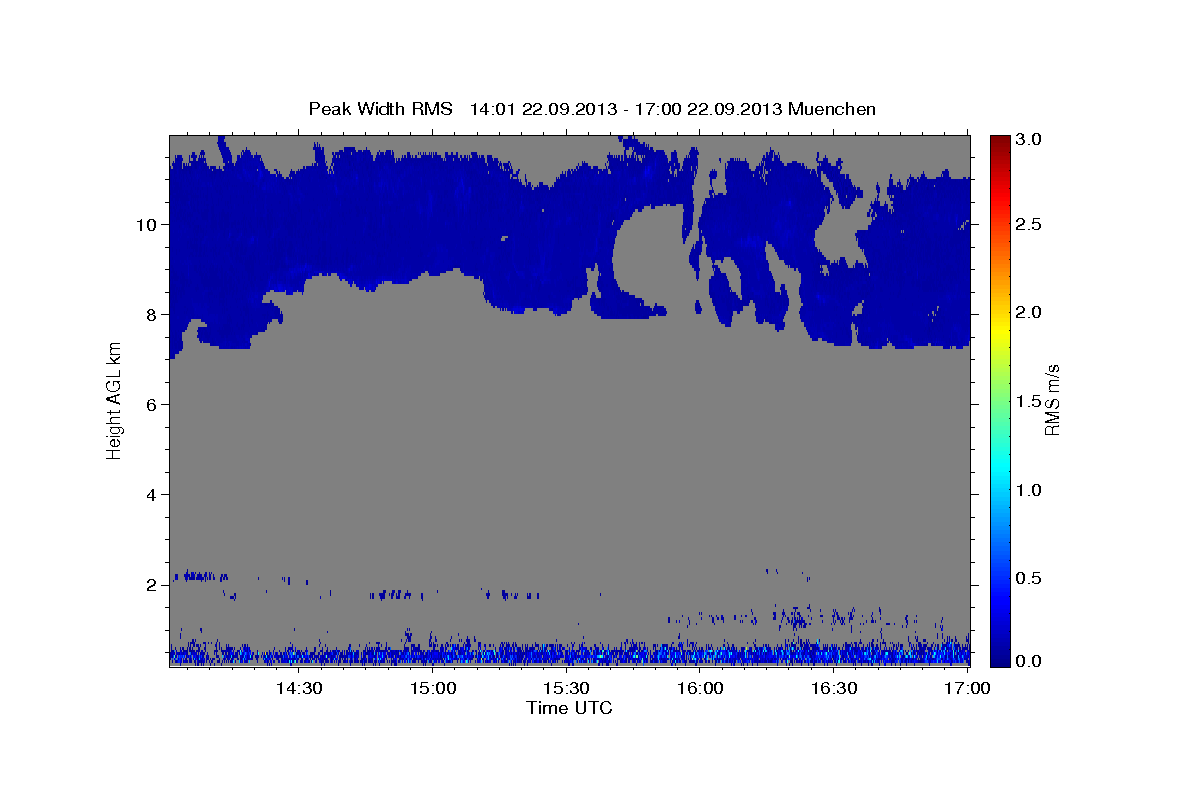Click the 14:30 time tick label

click(299, 688)
